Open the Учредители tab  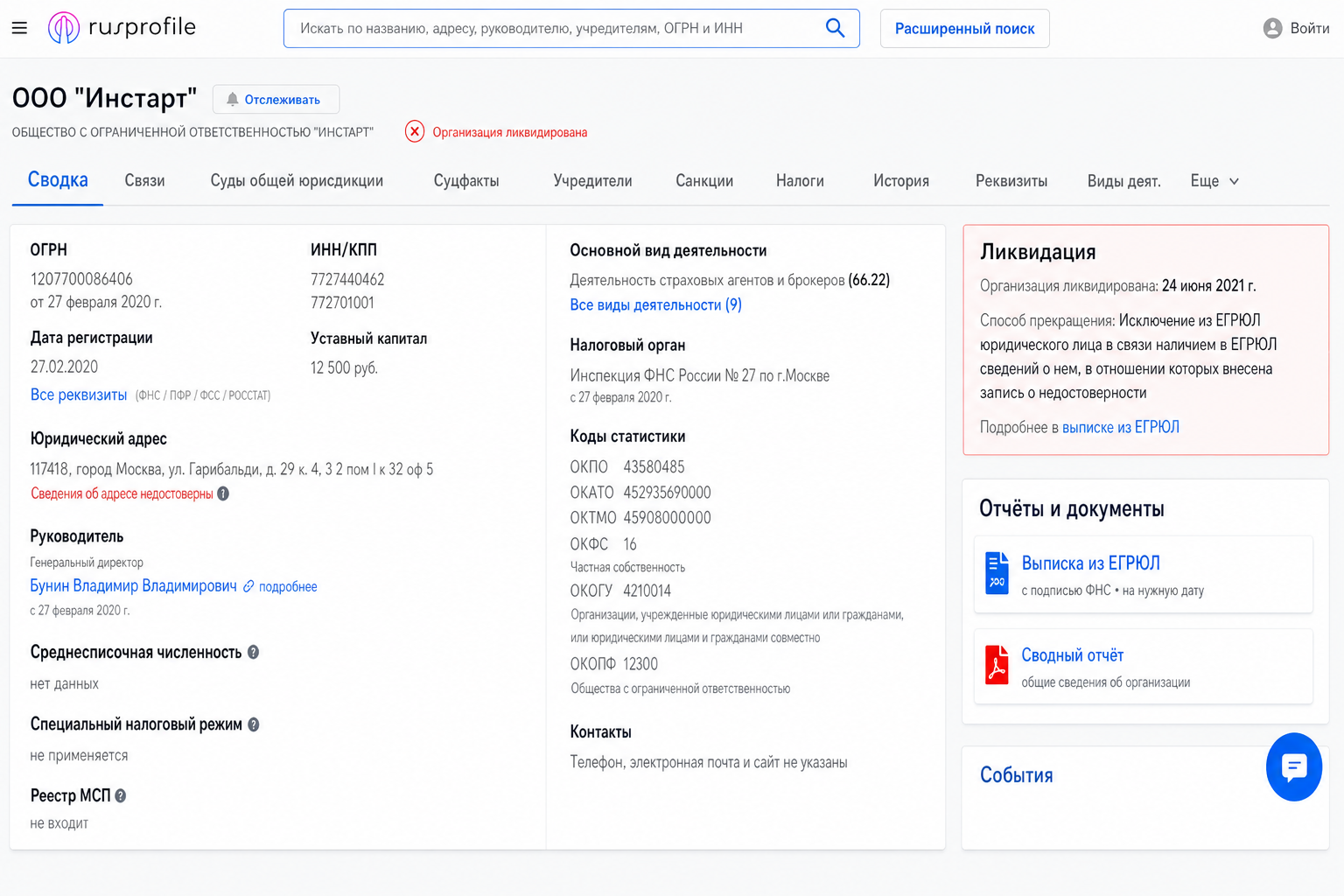point(592,181)
